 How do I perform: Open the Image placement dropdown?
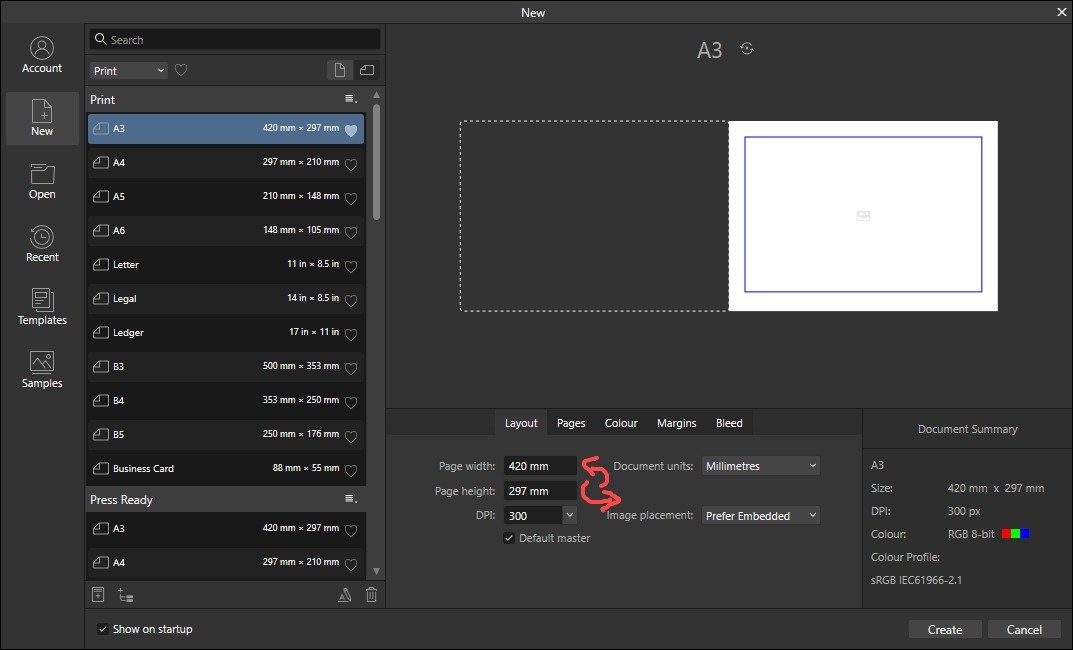pos(760,515)
